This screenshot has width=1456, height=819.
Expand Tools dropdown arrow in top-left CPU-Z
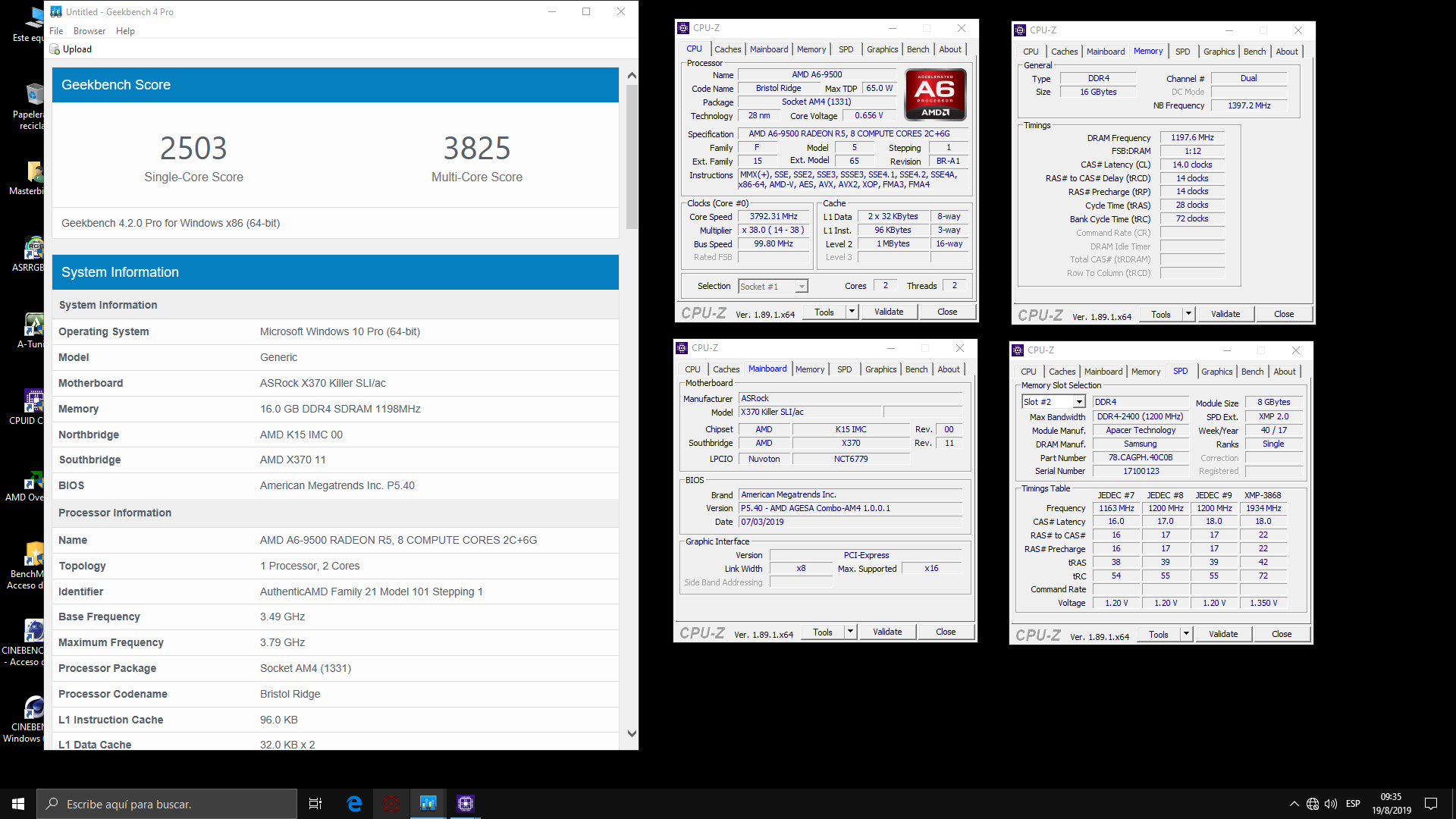pyautogui.click(x=852, y=312)
